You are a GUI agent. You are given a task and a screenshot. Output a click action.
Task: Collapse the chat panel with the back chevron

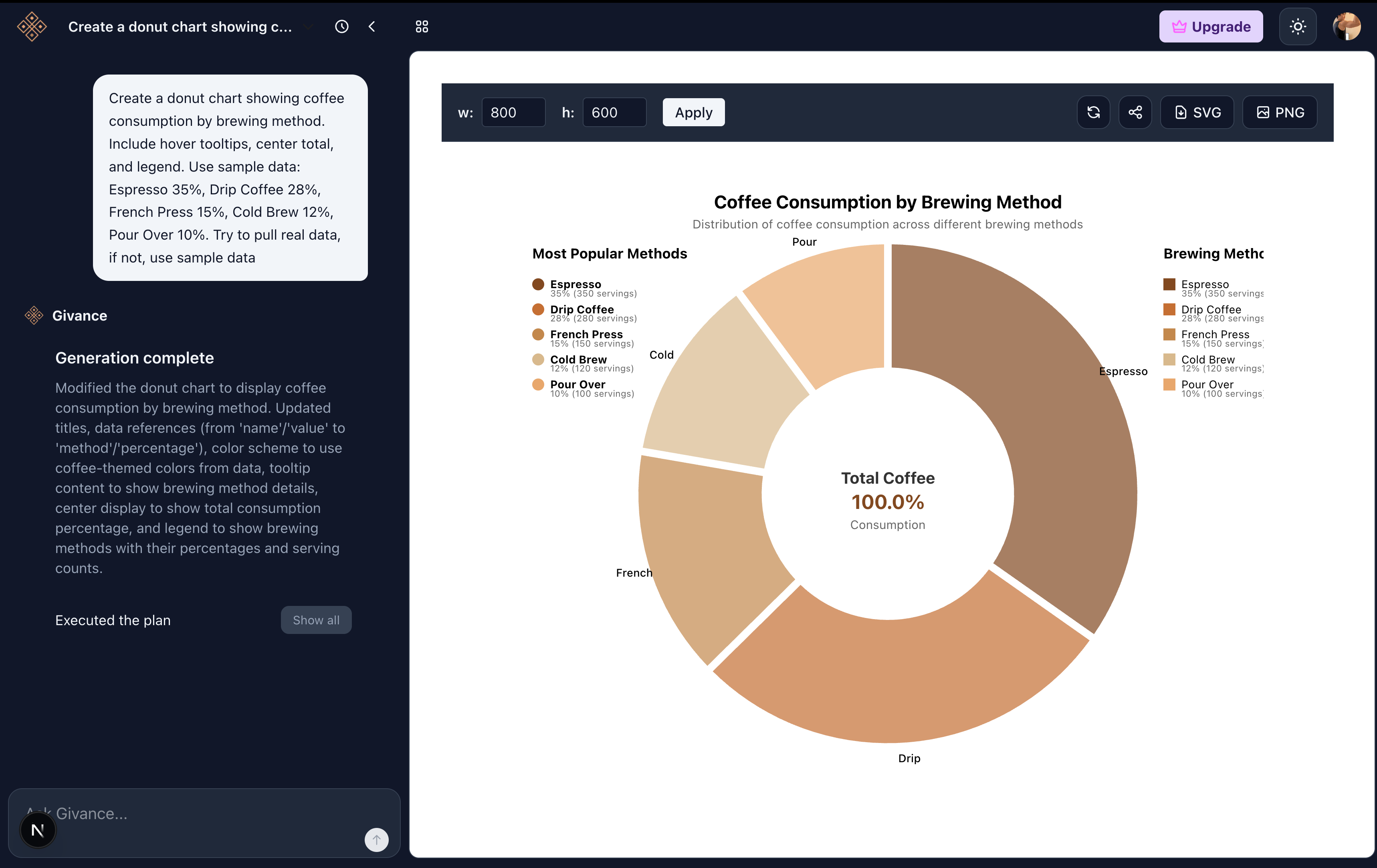click(x=372, y=27)
